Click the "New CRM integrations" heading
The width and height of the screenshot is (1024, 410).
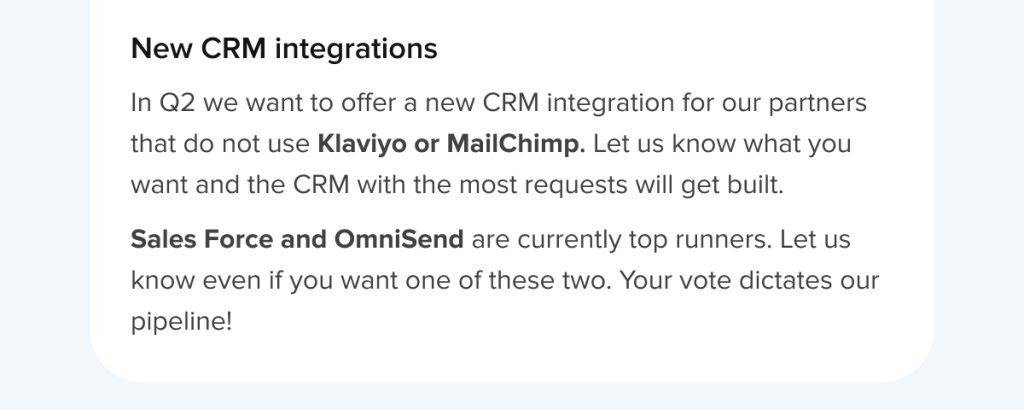(284, 48)
